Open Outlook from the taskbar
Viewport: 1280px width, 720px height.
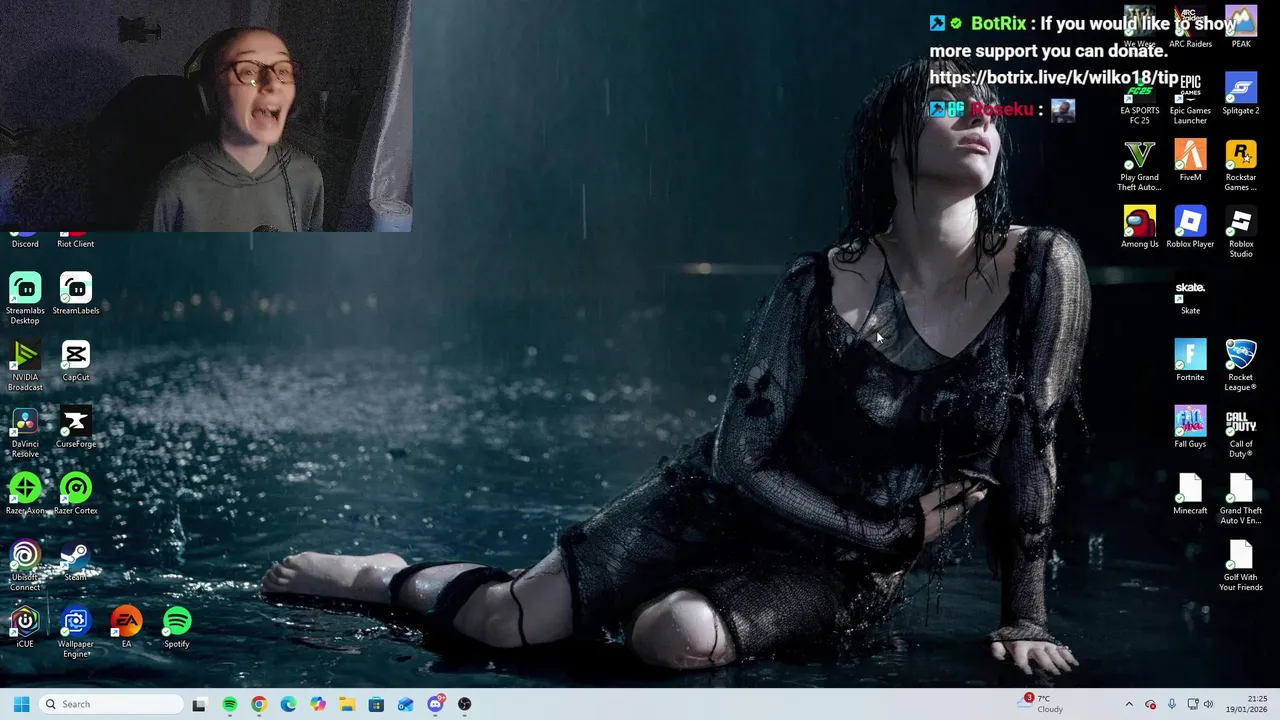coord(406,704)
